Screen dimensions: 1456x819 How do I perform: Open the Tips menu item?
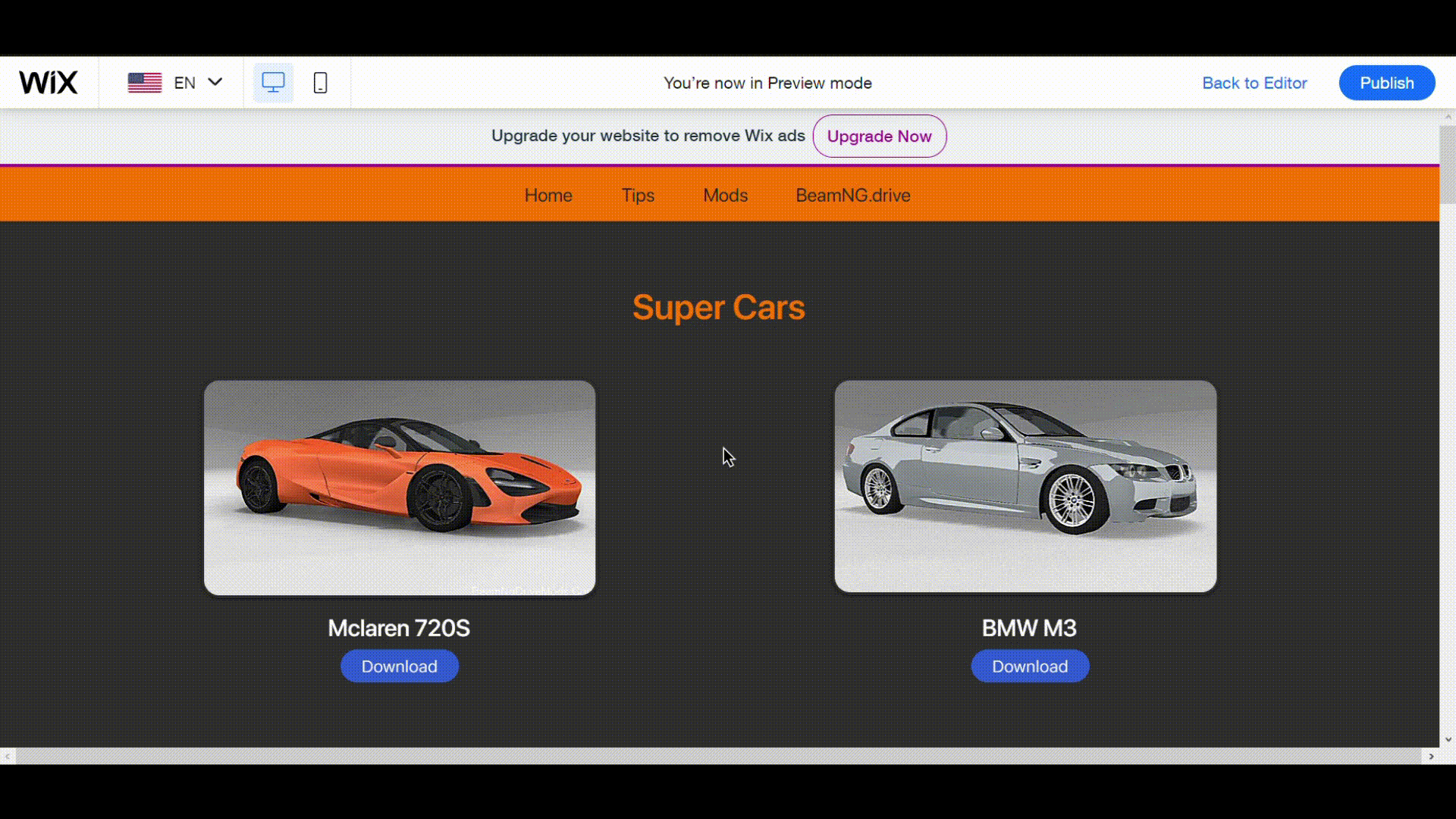tap(638, 196)
